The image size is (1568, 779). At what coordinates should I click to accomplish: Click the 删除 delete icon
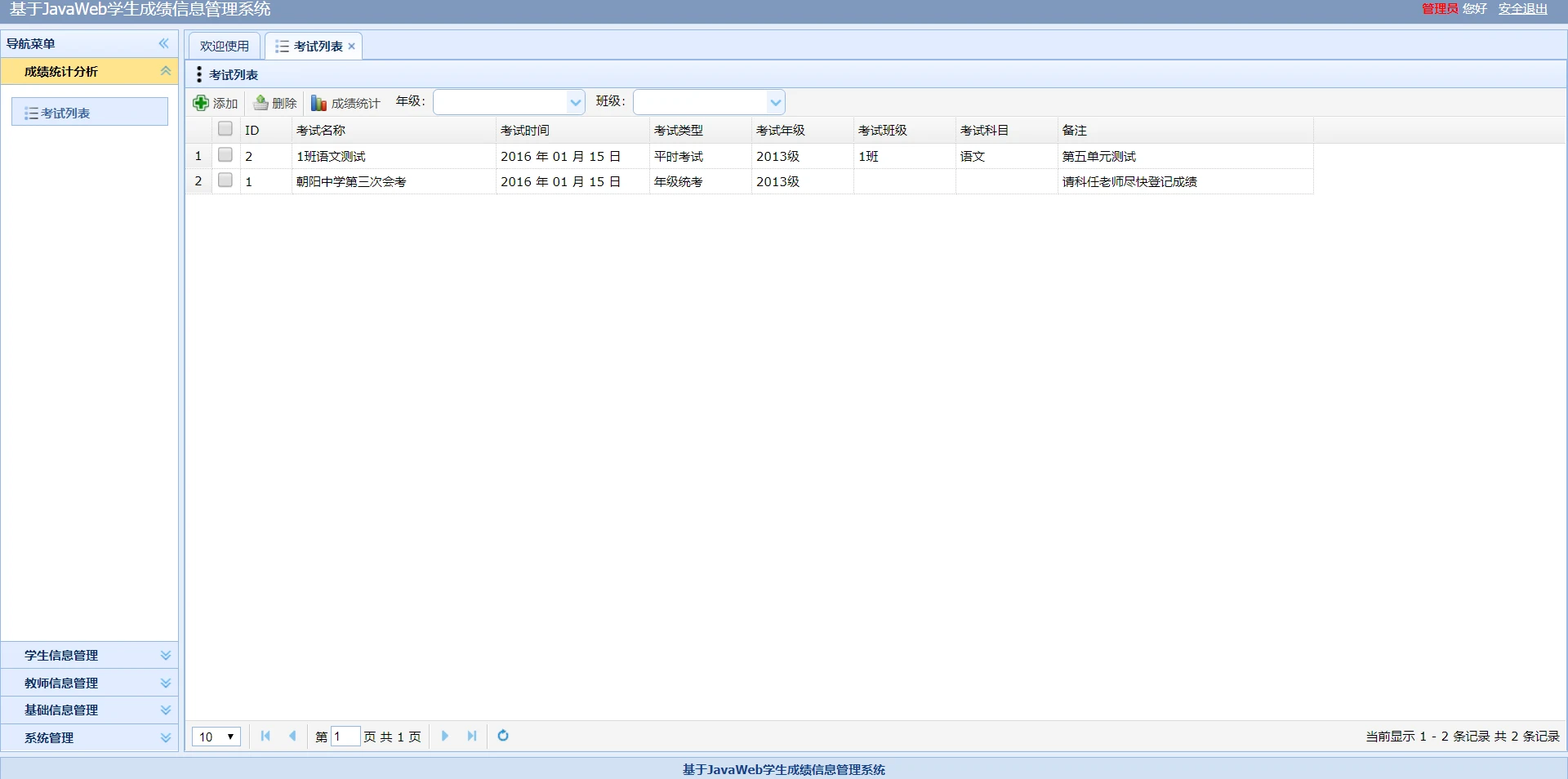[x=261, y=103]
